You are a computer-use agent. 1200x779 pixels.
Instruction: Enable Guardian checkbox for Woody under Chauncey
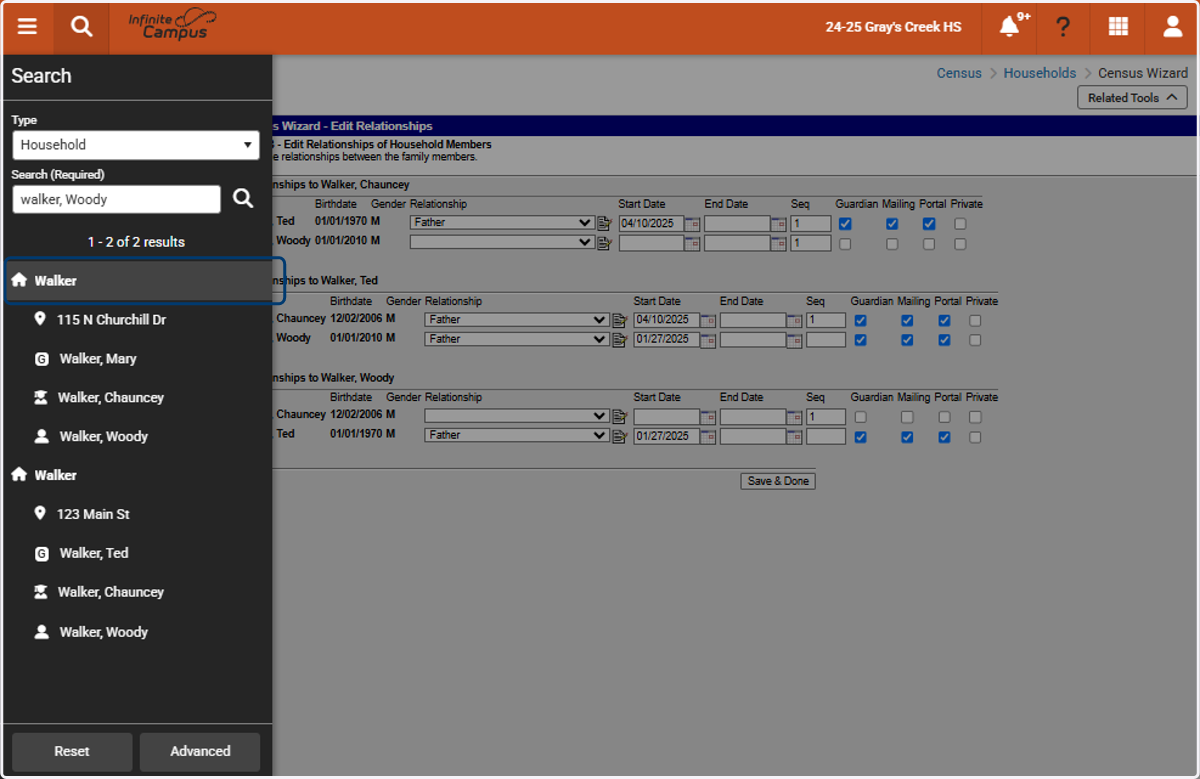[845, 244]
